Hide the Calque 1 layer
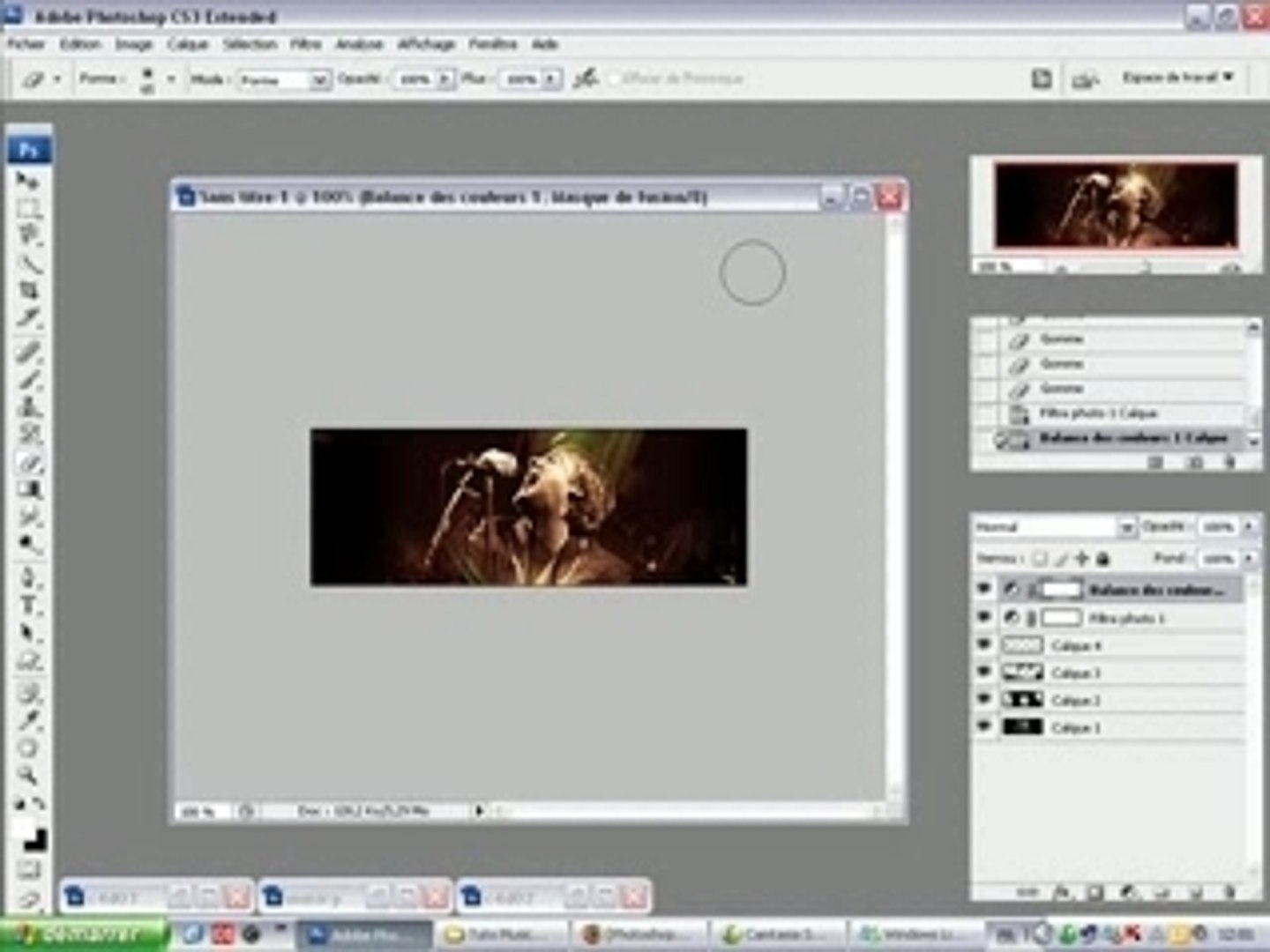Screen dimensions: 1270x952 (984, 726)
